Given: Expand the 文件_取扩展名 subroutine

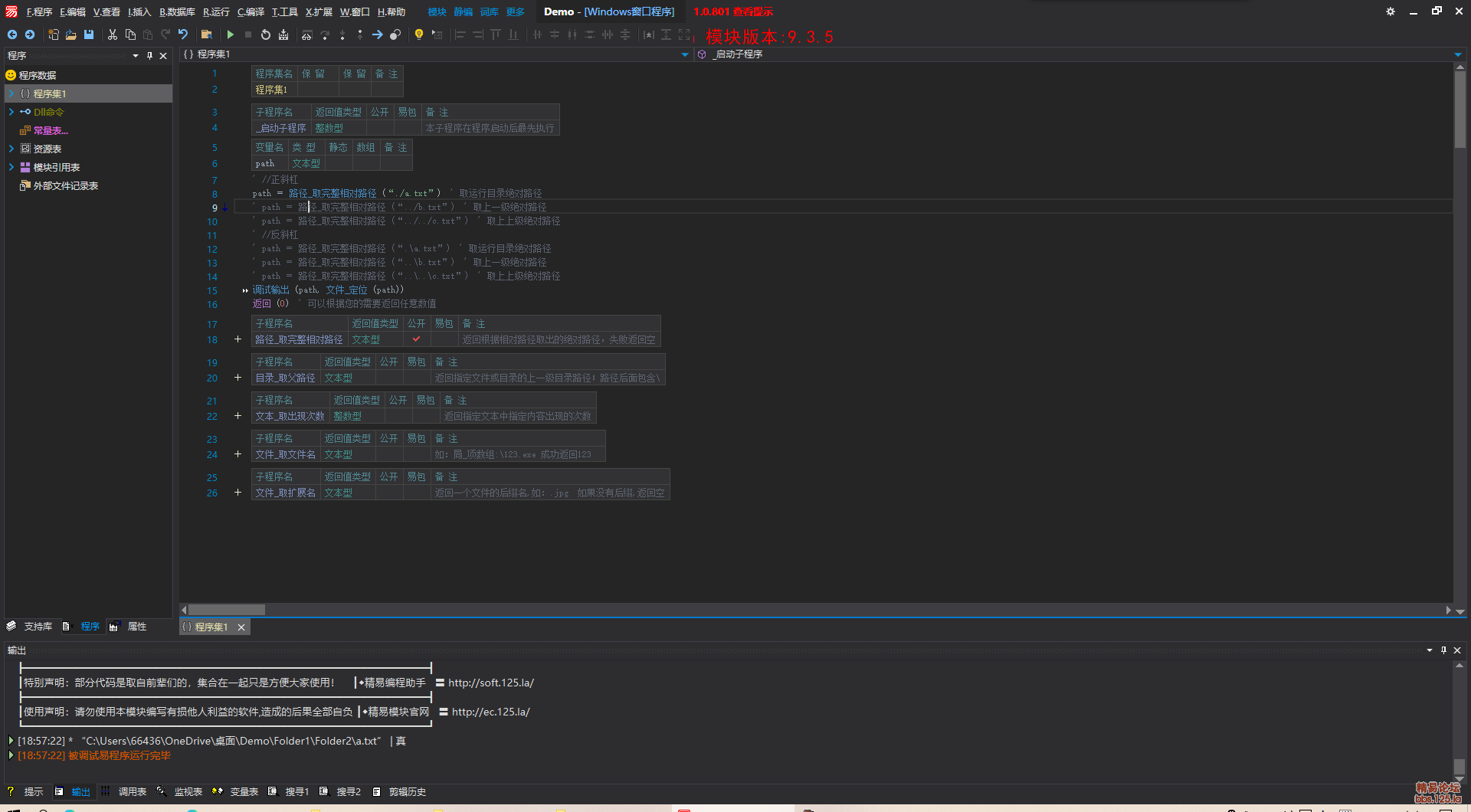Looking at the screenshot, I should coord(238,493).
